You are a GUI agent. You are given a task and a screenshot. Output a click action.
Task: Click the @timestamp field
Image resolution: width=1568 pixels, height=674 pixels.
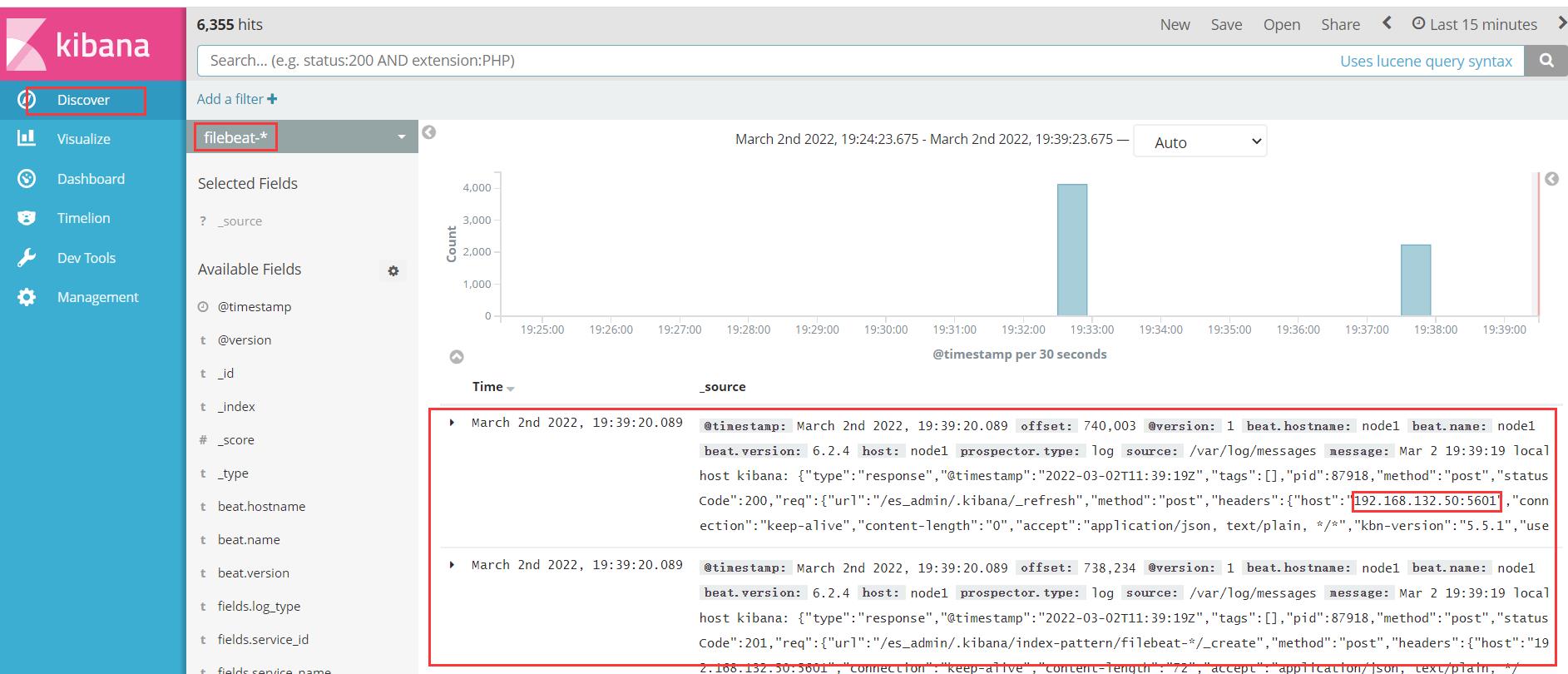pyautogui.click(x=255, y=307)
